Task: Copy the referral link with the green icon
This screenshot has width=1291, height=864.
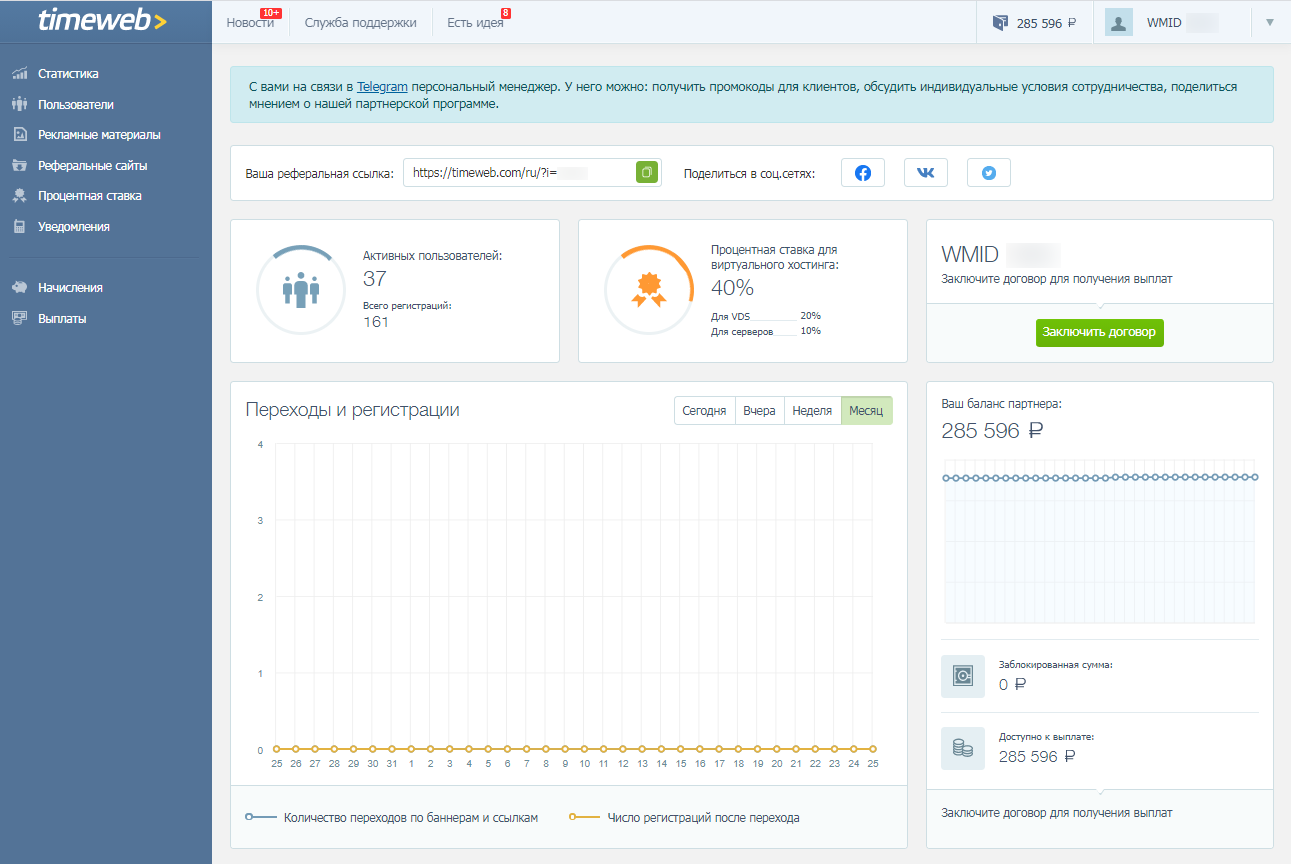Action: (647, 173)
